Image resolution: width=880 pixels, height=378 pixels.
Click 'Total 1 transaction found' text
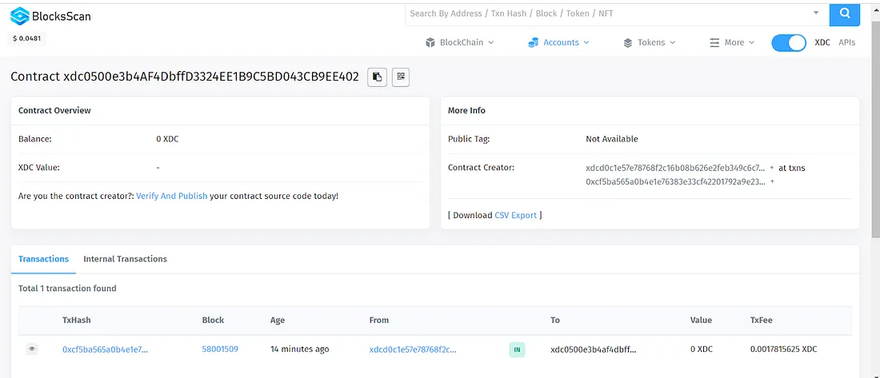click(x=67, y=288)
